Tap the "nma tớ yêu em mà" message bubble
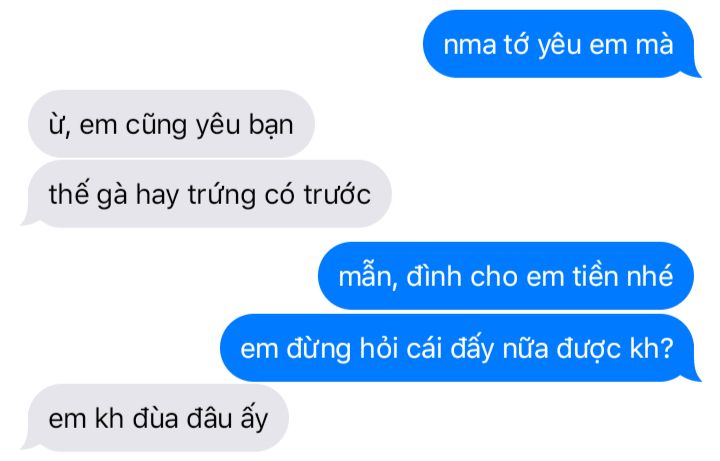Image resolution: width=720 pixels, height=461 pixels. click(559, 44)
